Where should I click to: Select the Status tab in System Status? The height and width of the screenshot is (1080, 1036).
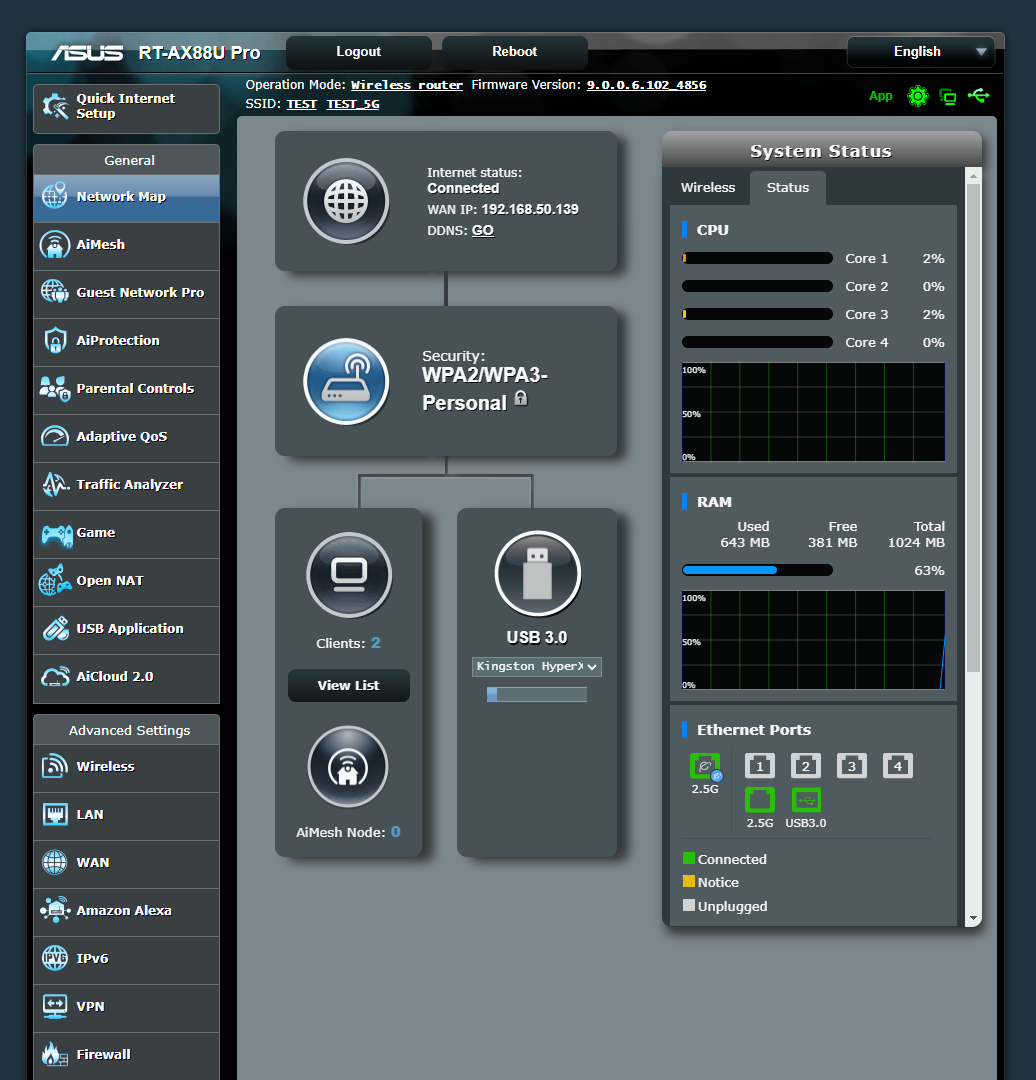pyautogui.click(x=787, y=187)
